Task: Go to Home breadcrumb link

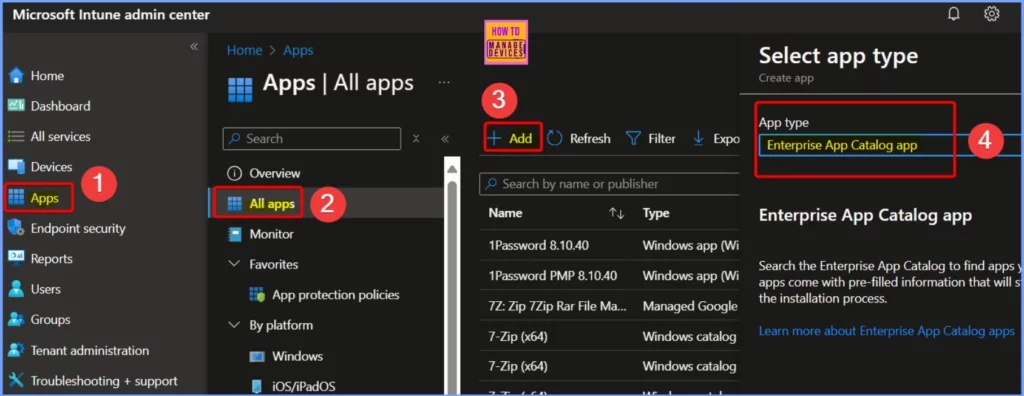Action: pos(244,50)
